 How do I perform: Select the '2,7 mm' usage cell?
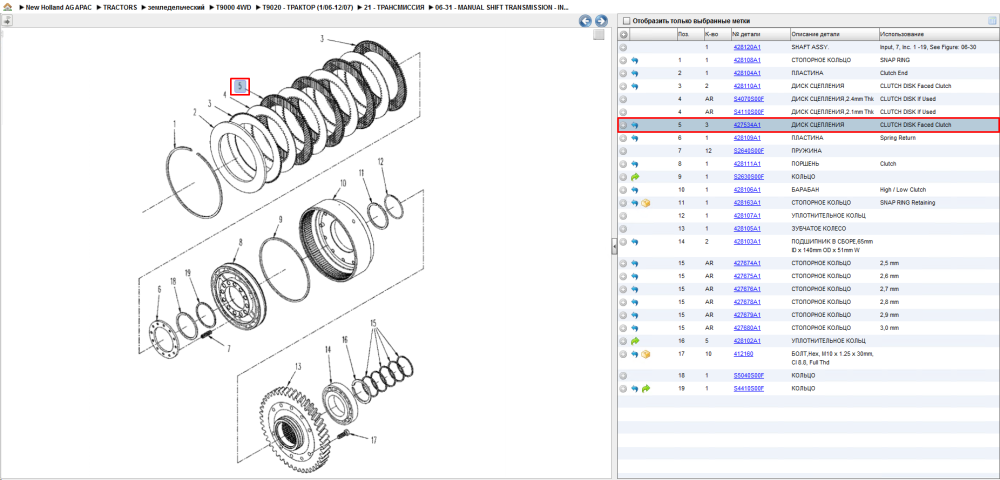[889, 289]
